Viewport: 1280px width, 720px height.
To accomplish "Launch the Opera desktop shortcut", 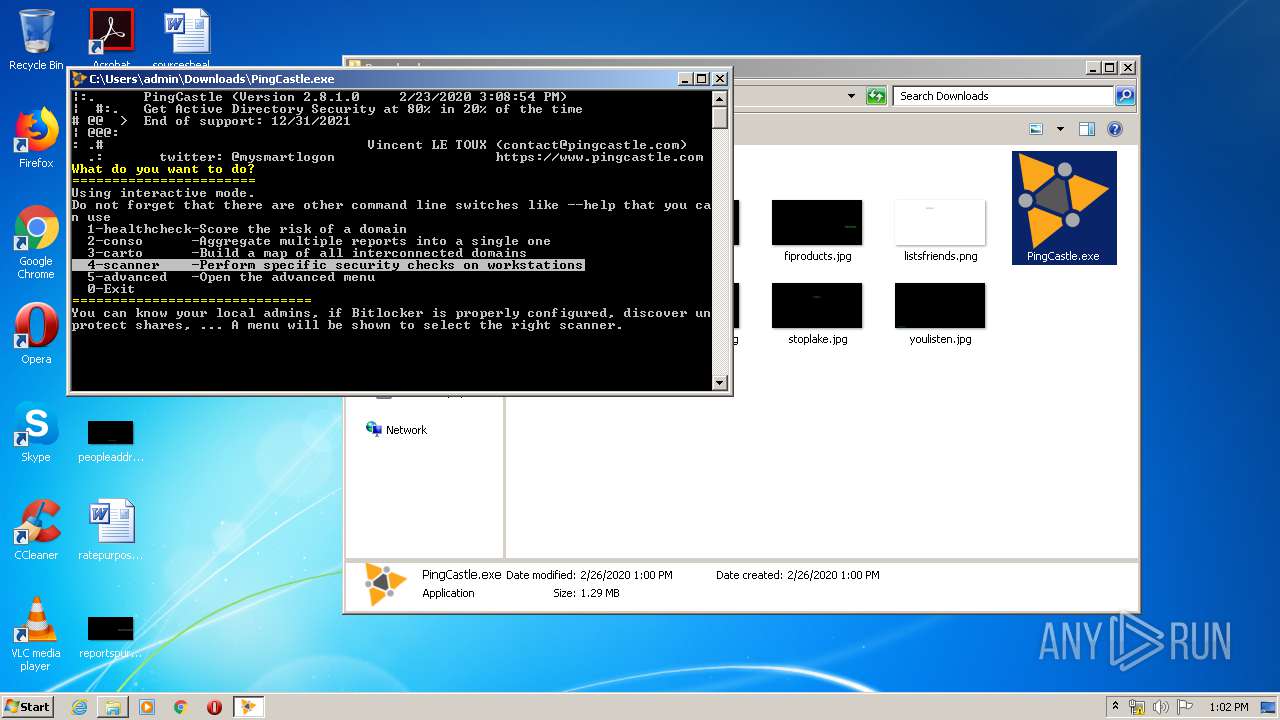I will click(x=36, y=334).
